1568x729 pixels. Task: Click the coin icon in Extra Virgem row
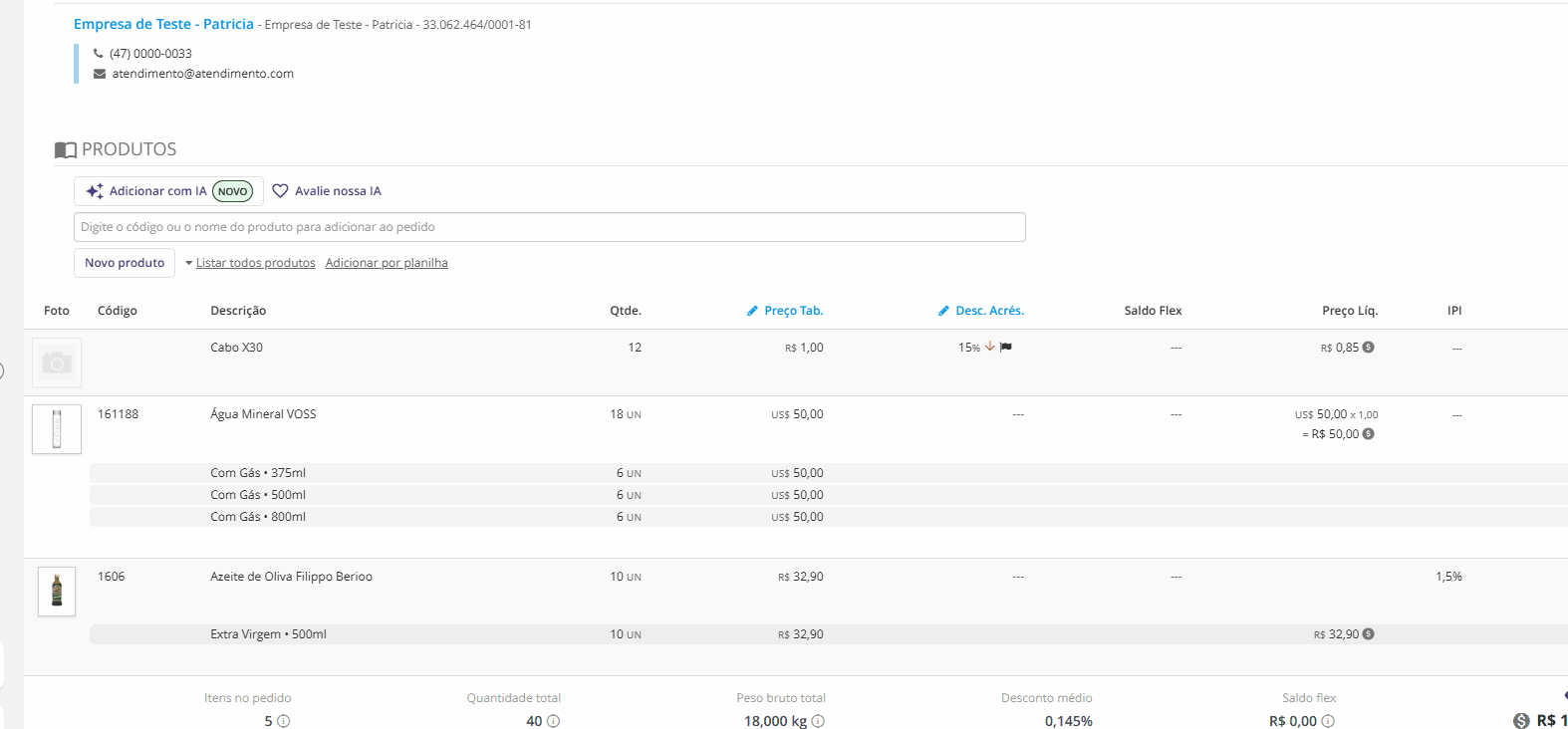[x=1368, y=634]
